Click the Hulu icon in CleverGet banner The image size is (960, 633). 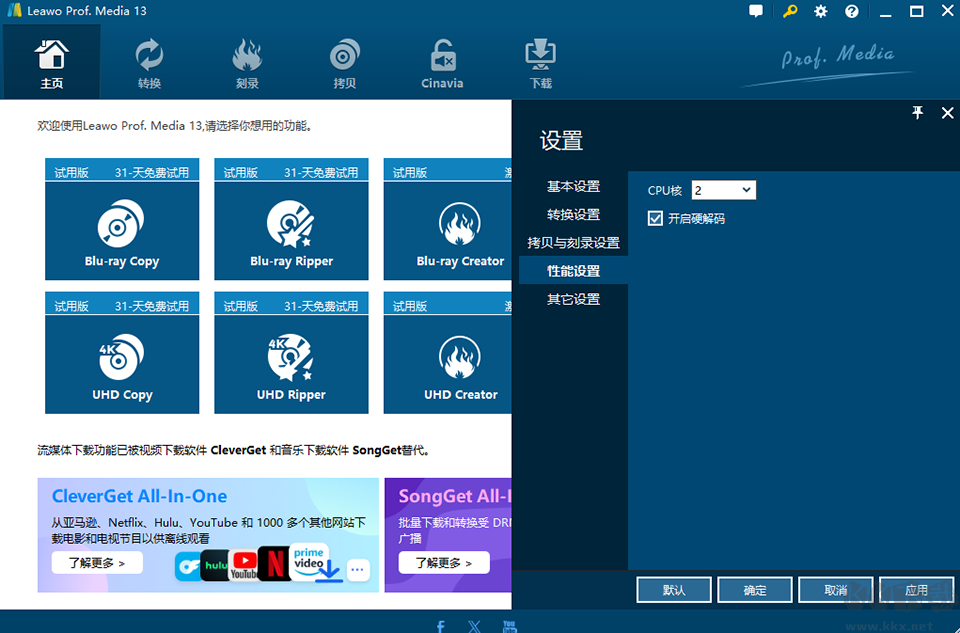[215, 565]
